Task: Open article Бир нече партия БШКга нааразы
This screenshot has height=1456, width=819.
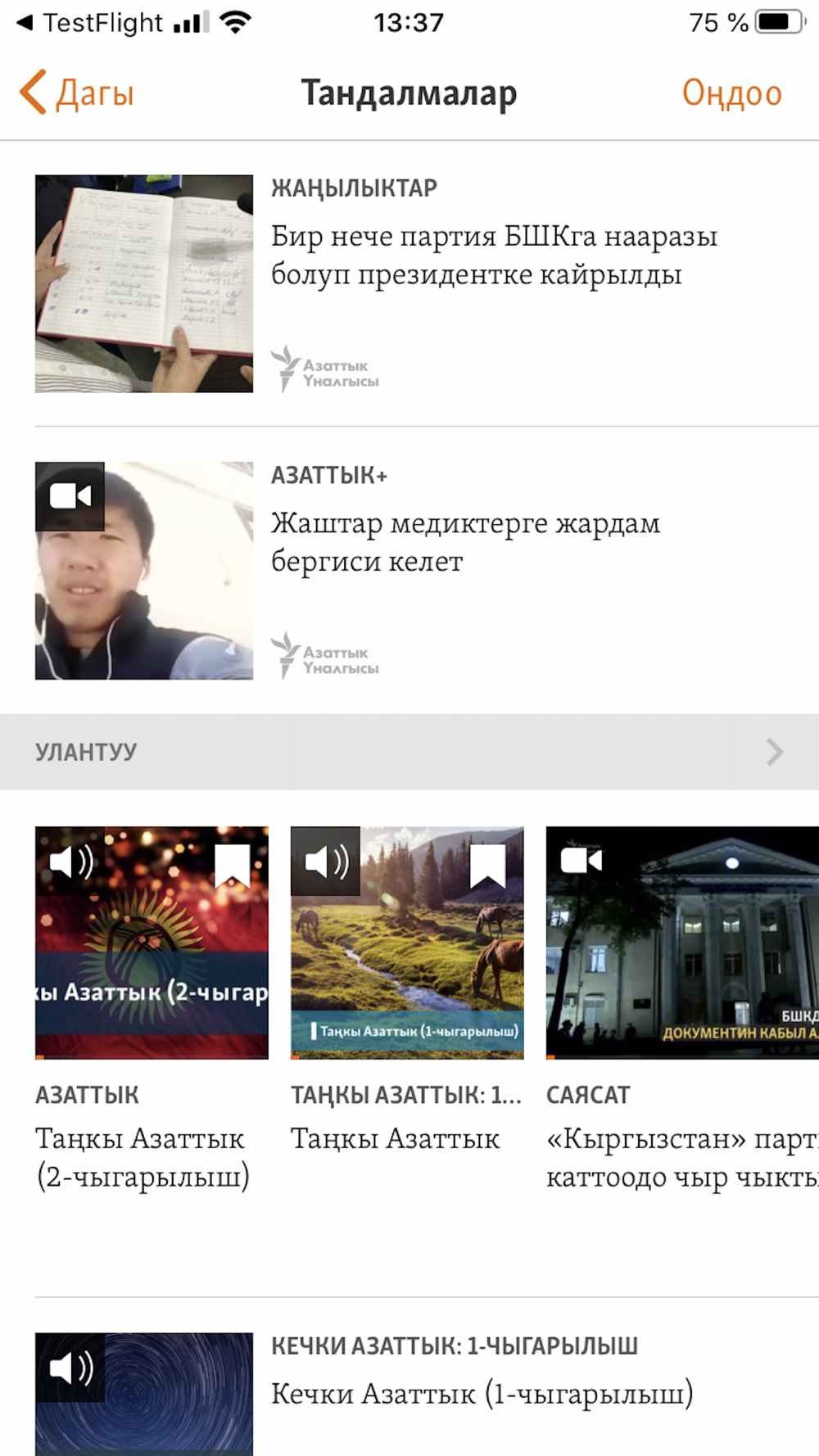Action: click(494, 255)
